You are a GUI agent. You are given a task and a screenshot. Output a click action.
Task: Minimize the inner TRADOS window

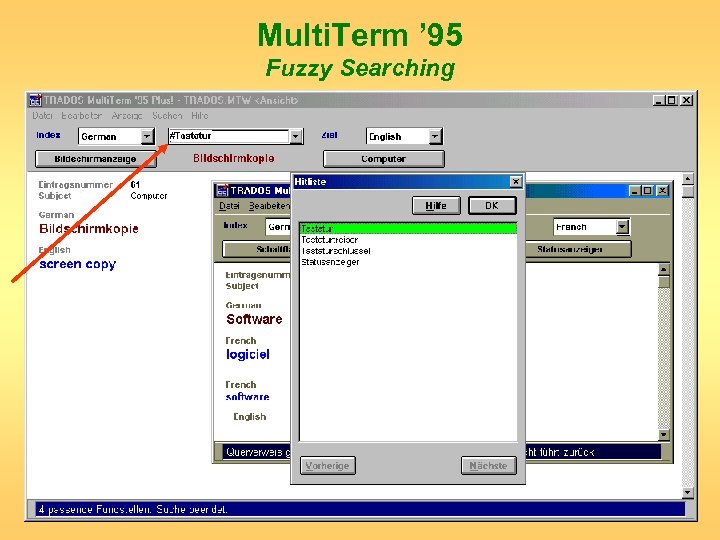[635, 191]
